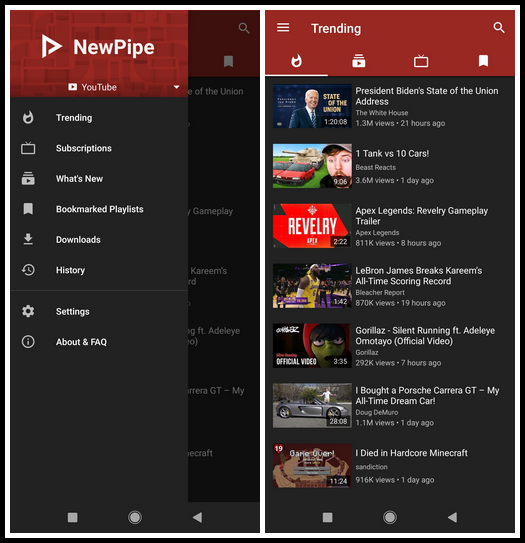Open Bookmarked Playlists from the drawer

click(99, 209)
